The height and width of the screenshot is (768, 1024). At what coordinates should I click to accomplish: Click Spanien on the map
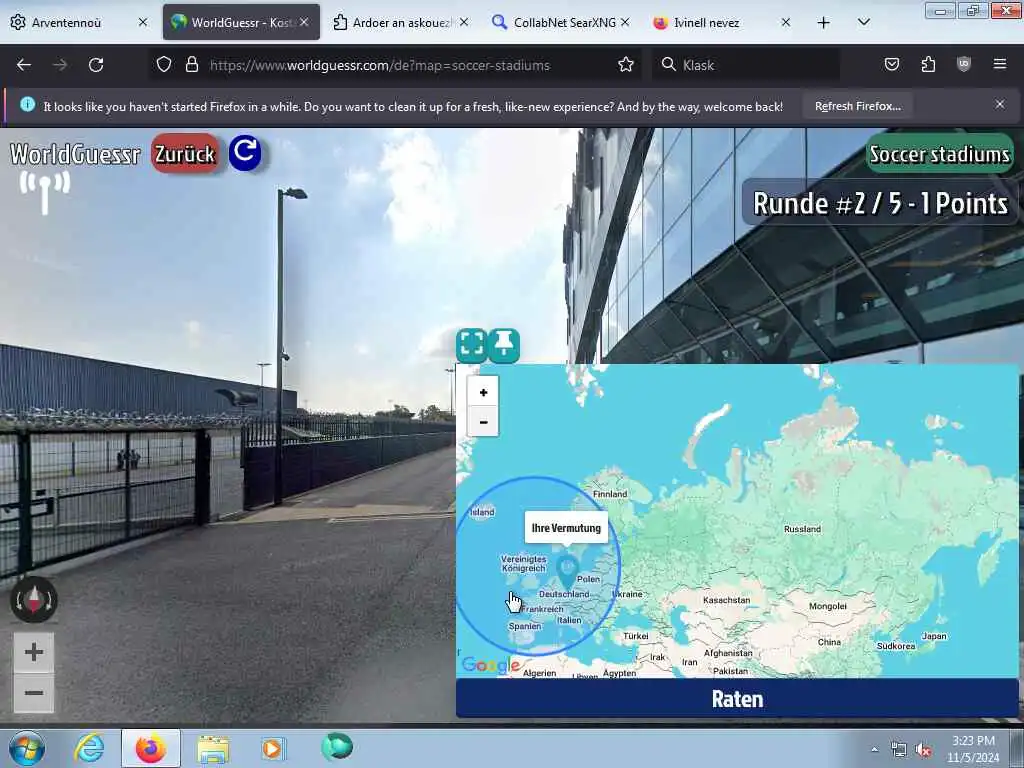524,626
